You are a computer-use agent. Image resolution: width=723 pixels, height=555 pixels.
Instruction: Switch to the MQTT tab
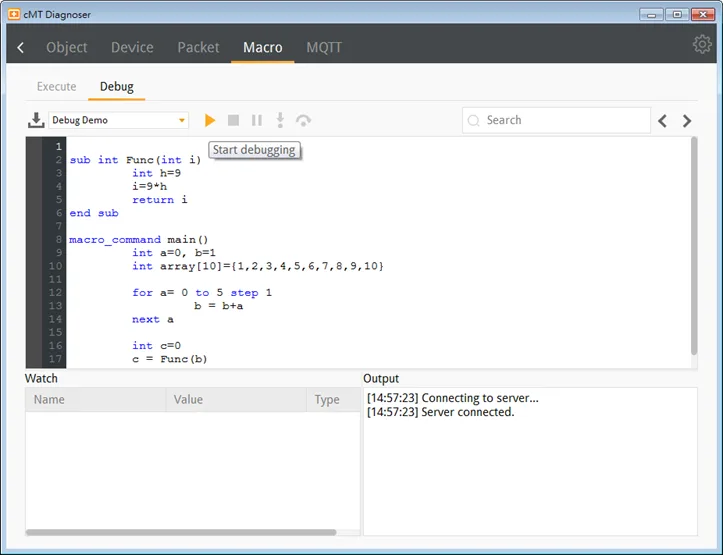324,47
